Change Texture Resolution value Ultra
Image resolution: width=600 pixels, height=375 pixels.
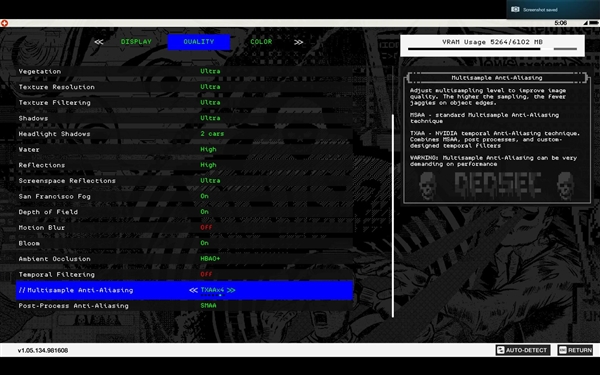tap(210, 87)
